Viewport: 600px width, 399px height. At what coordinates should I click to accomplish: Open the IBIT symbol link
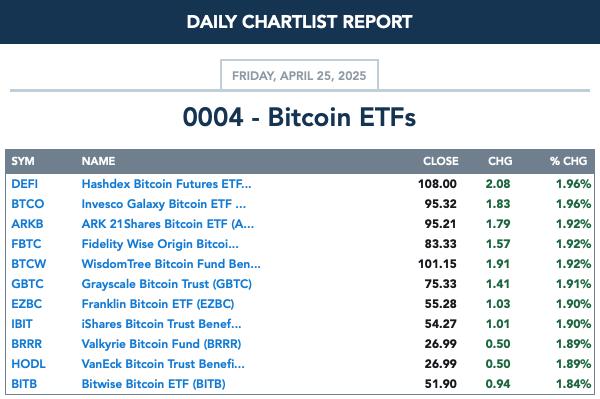point(22,324)
